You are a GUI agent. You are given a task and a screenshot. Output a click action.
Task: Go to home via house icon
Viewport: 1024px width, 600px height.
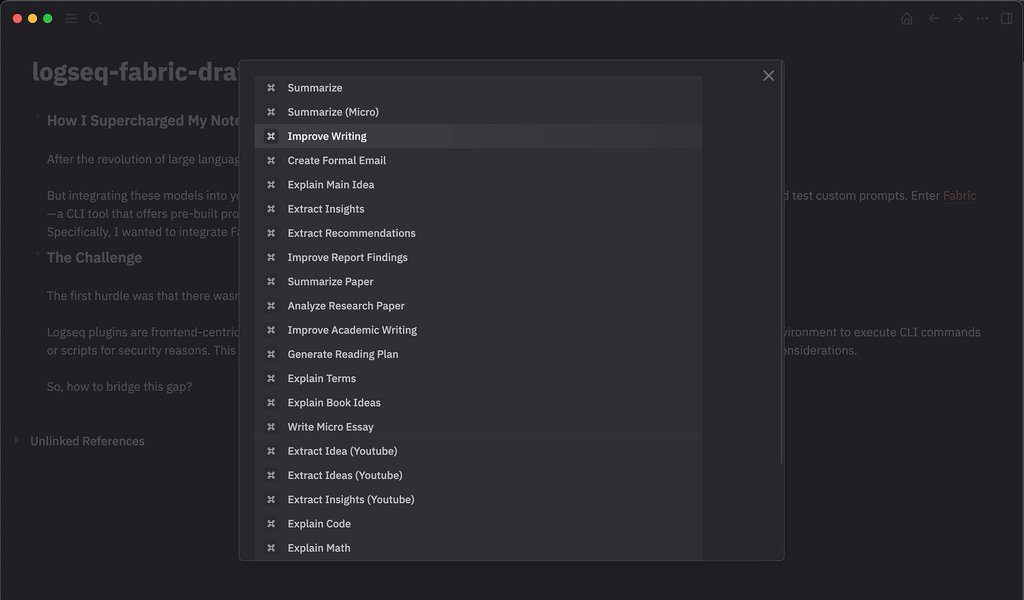click(x=906, y=19)
